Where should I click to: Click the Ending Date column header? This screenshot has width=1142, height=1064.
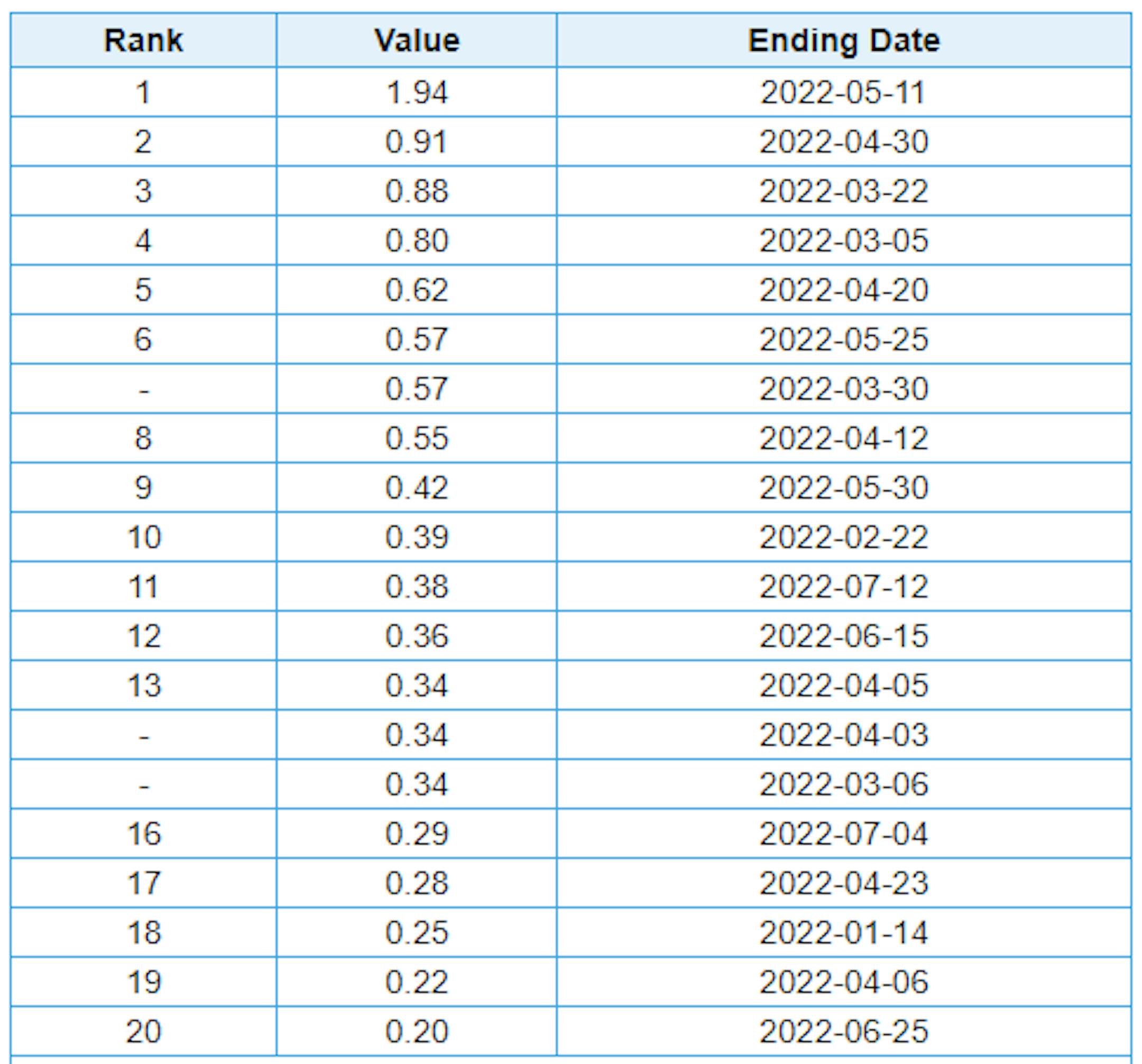tap(843, 41)
